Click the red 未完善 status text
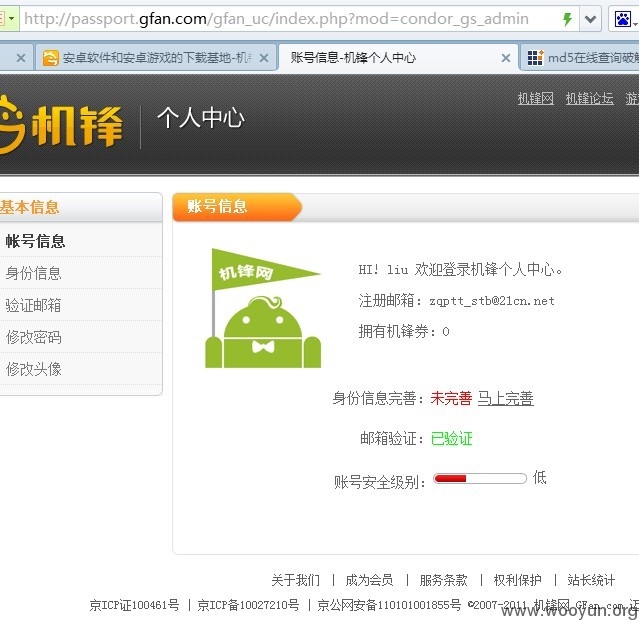The height and width of the screenshot is (620, 639). tap(451, 398)
